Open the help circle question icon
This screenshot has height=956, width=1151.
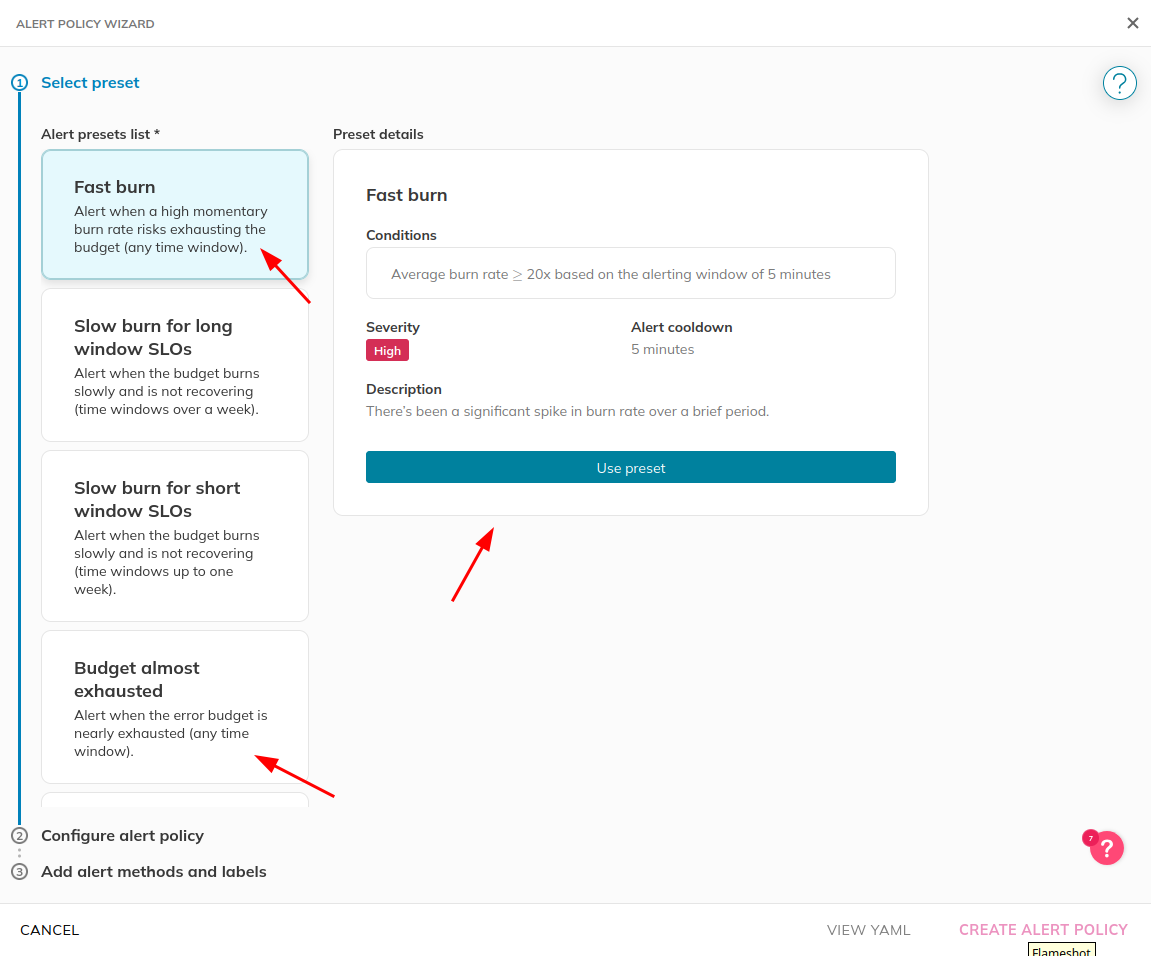[1119, 83]
